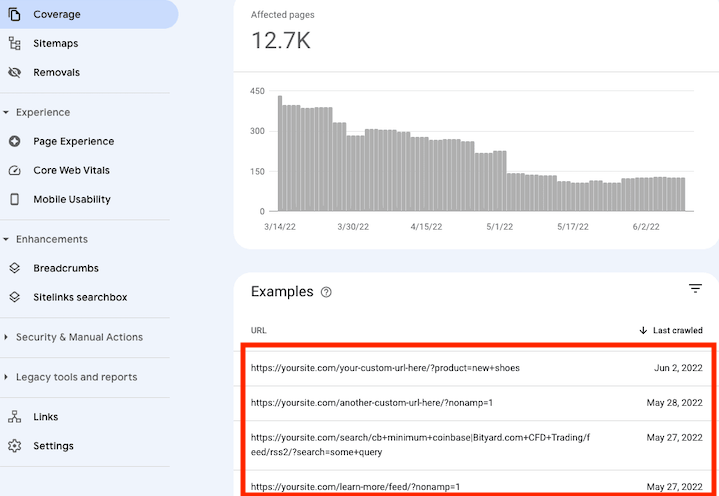Open Sitelinks searchbox report
The width and height of the screenshot is (719, 496).
pos(80,297)
